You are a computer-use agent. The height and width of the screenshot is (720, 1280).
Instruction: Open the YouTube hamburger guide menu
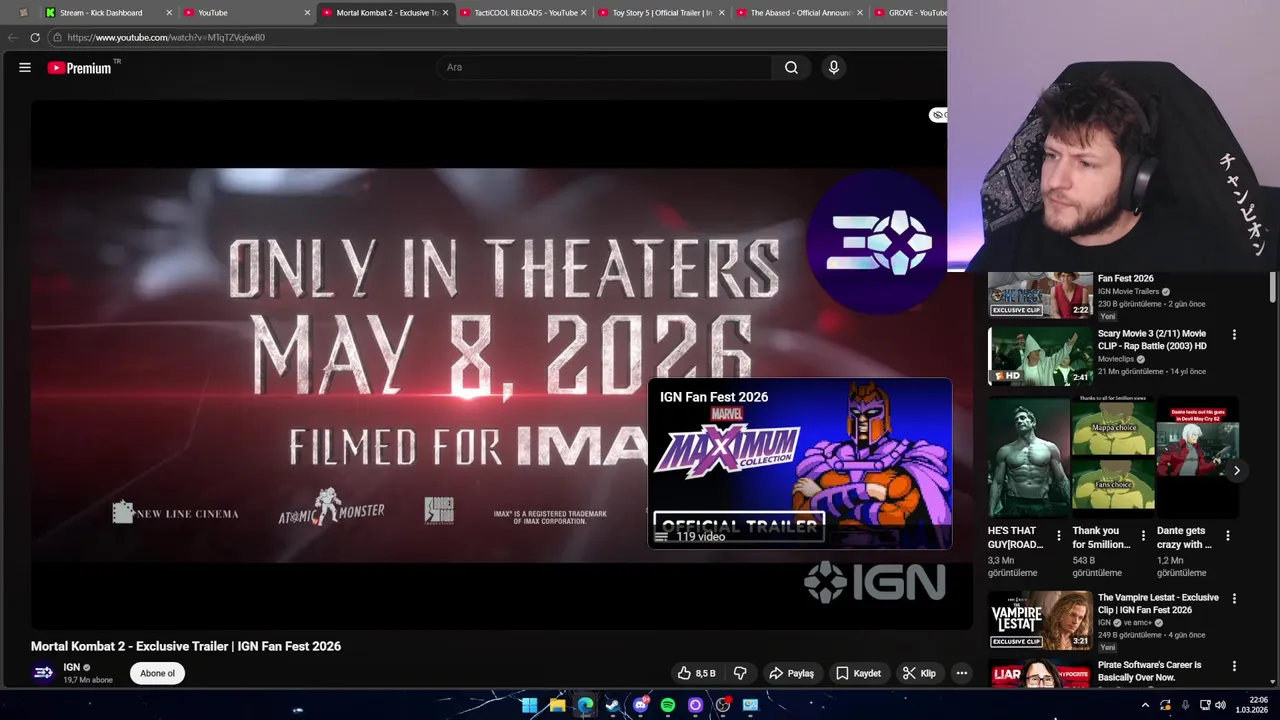click(25, 67)
